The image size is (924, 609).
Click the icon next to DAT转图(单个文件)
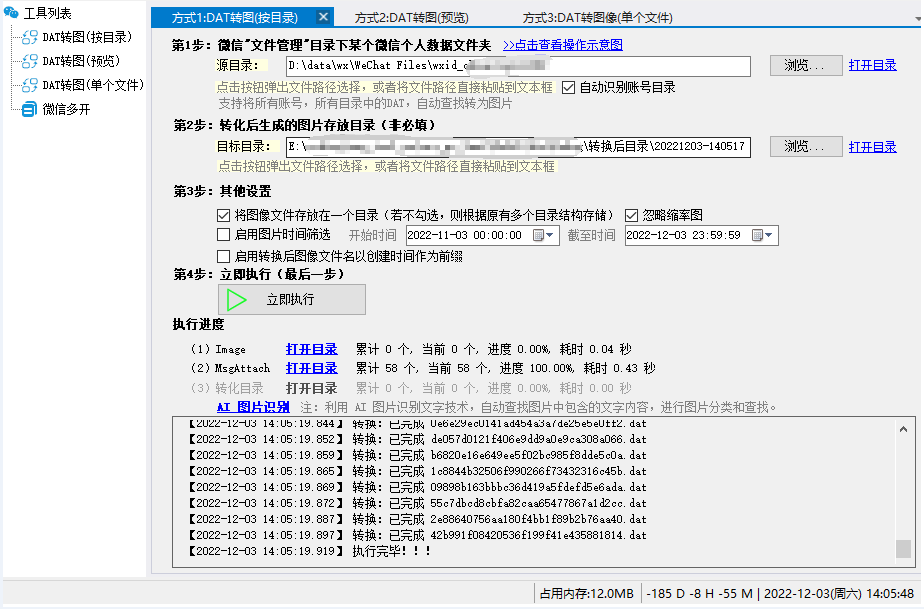[x=30, y=85]
